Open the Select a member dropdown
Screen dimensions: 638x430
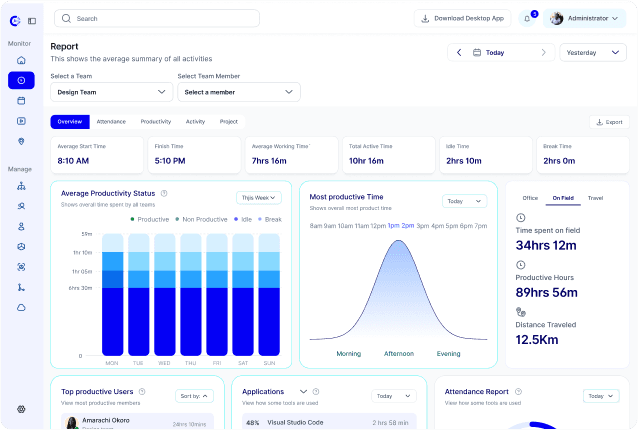238,92
